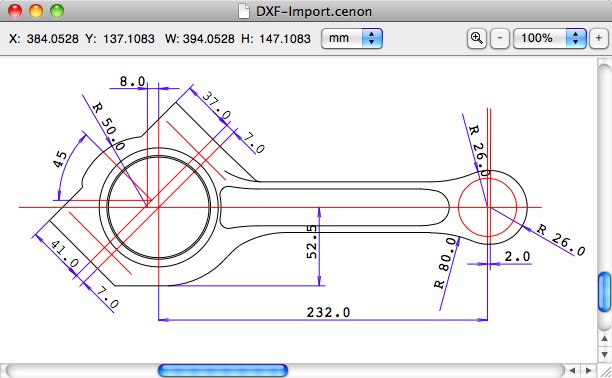Open the mm units dropdown
Image resolution: width=612 pixels, height=378 pixels.
pos(352,38)
